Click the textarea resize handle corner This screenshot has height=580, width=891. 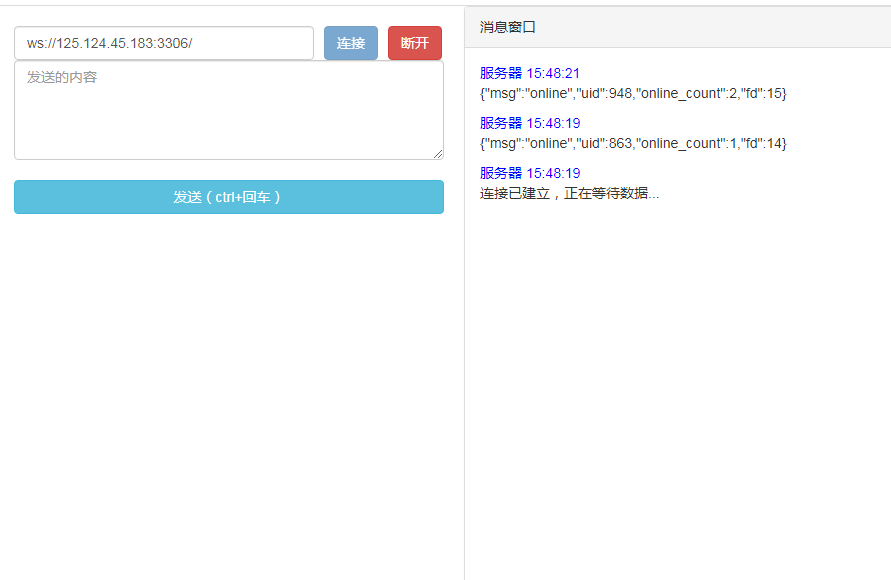point(438,154)
